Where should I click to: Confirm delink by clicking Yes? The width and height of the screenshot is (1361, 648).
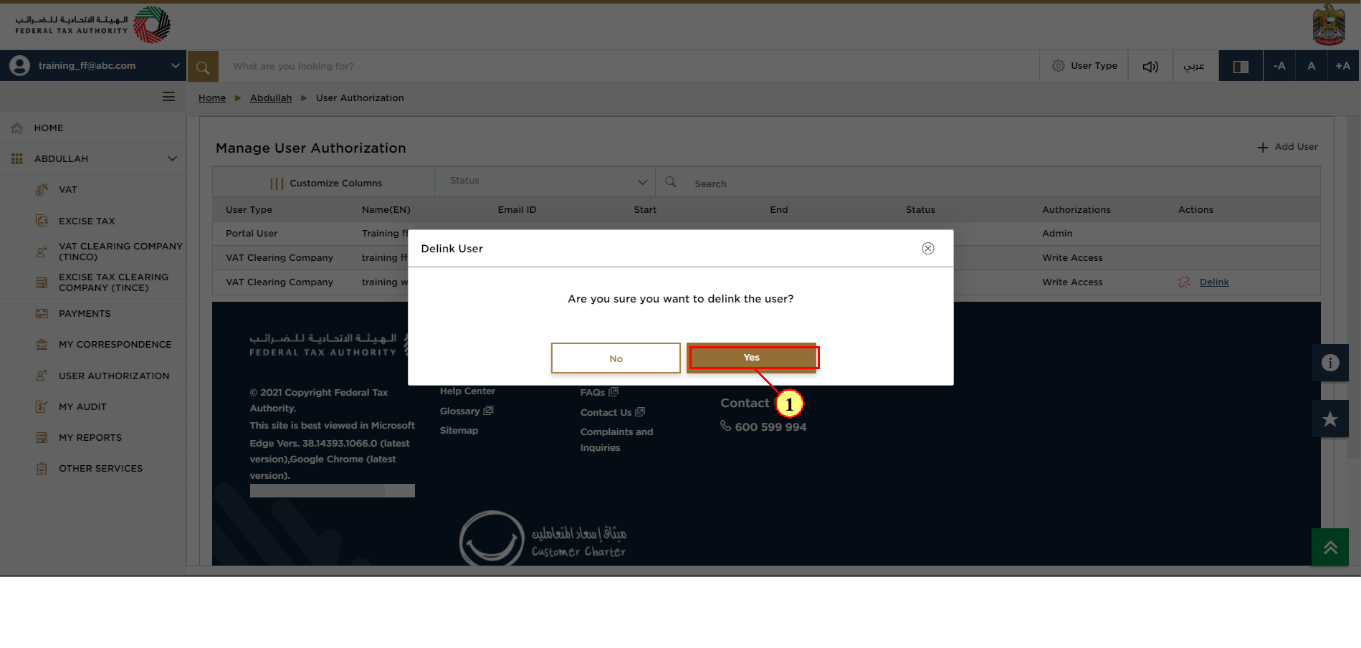tap(752, 358)
